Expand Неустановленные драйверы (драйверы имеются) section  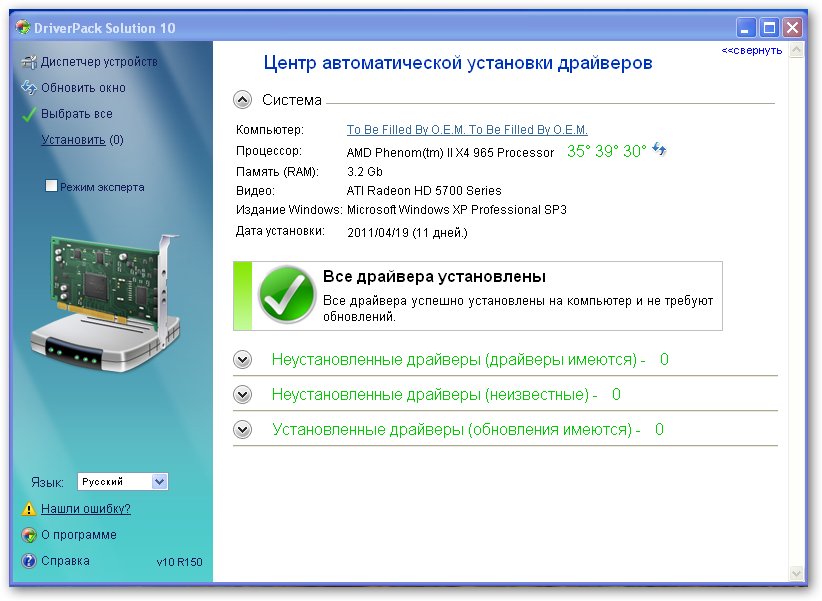[242, 360]
